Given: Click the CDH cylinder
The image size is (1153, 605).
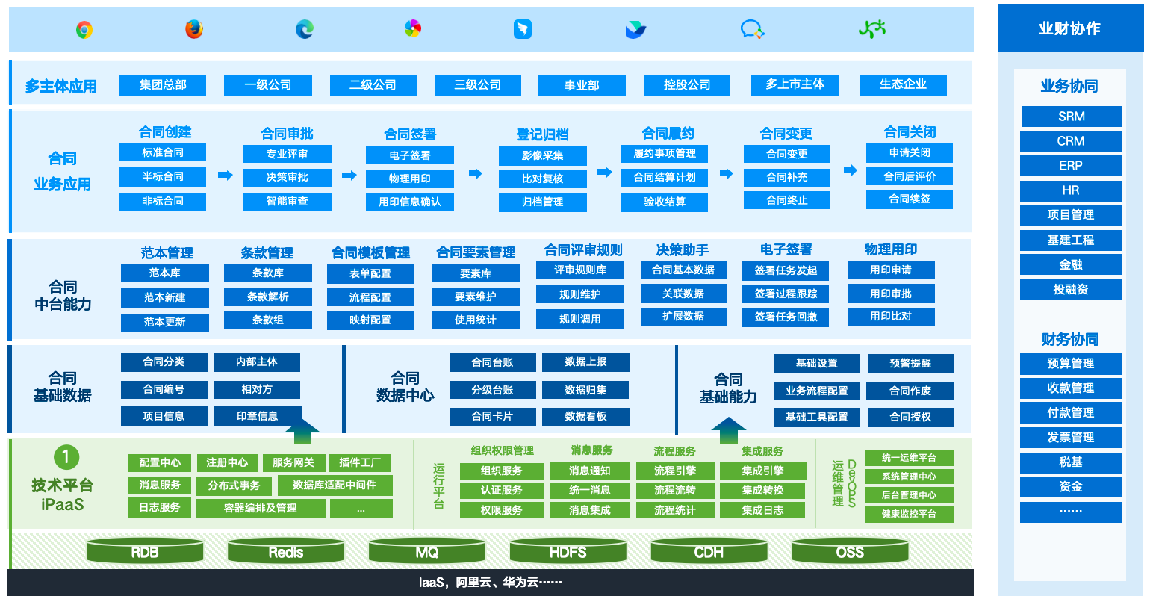Looking at the screenshot, I should pyautogui.click(x=709, y=551).
